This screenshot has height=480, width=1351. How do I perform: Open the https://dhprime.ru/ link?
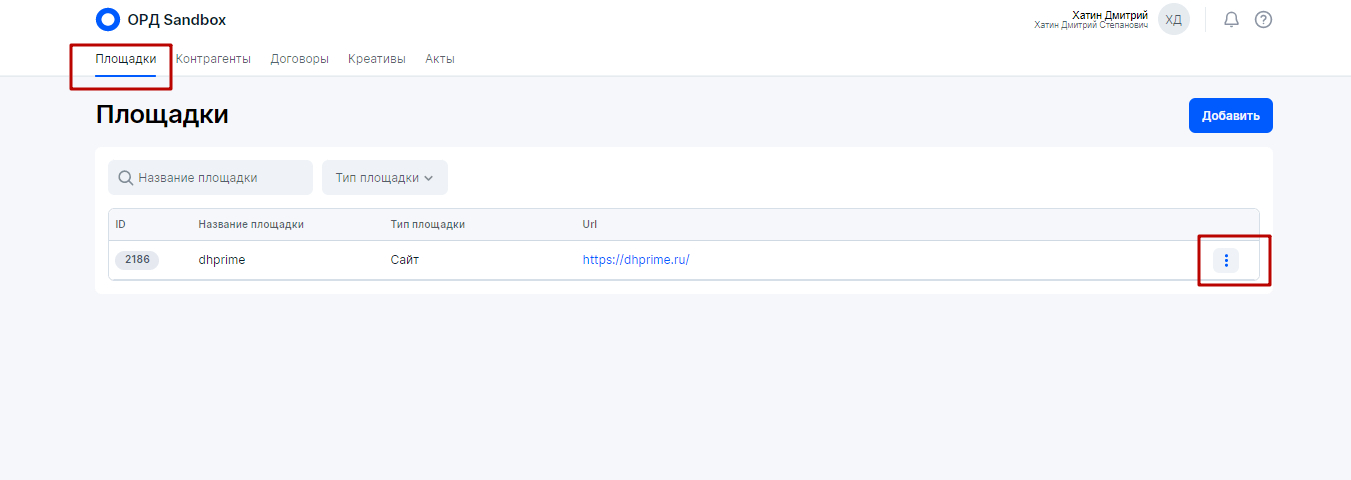[636, 260]
